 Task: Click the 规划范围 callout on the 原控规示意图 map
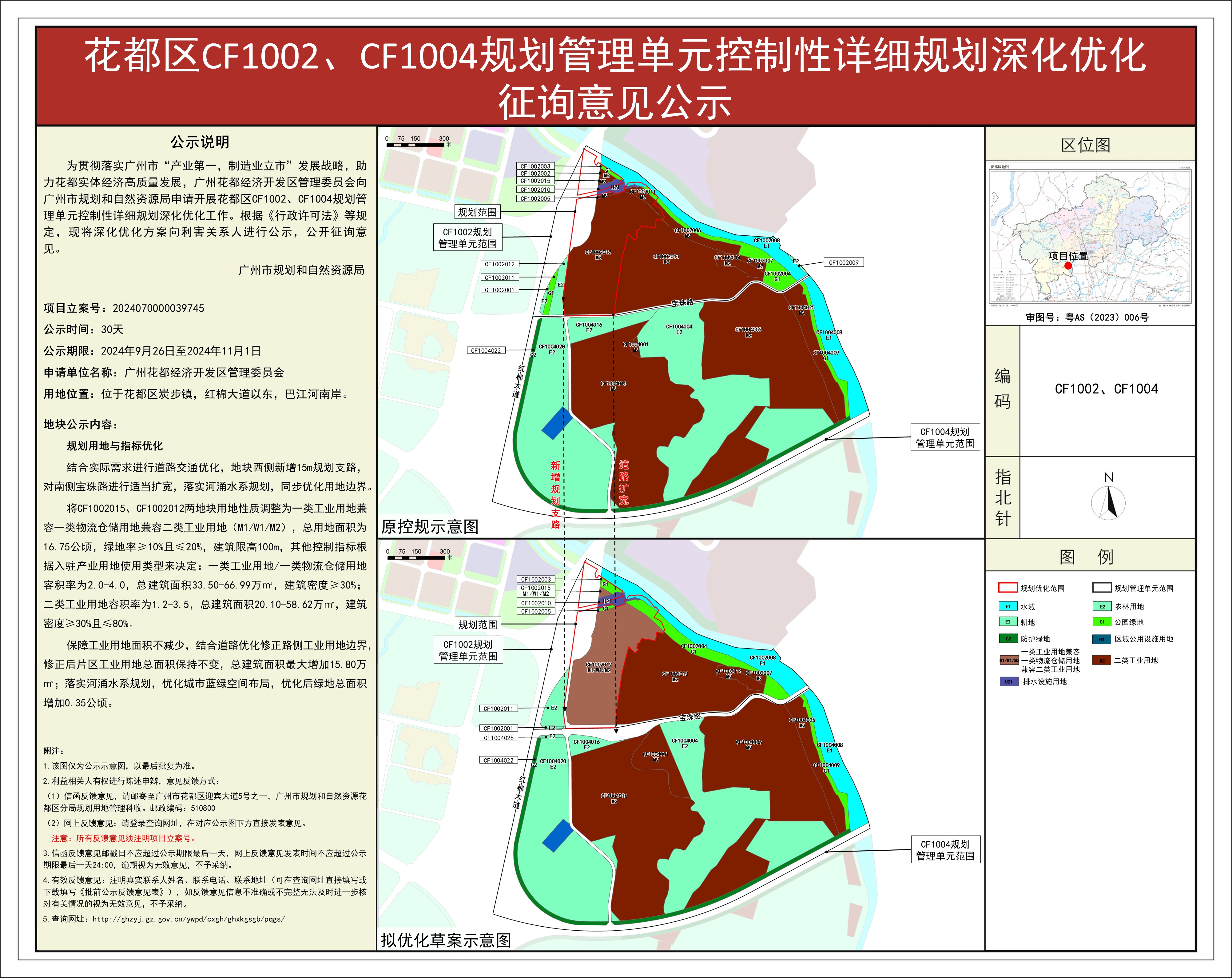477,212
